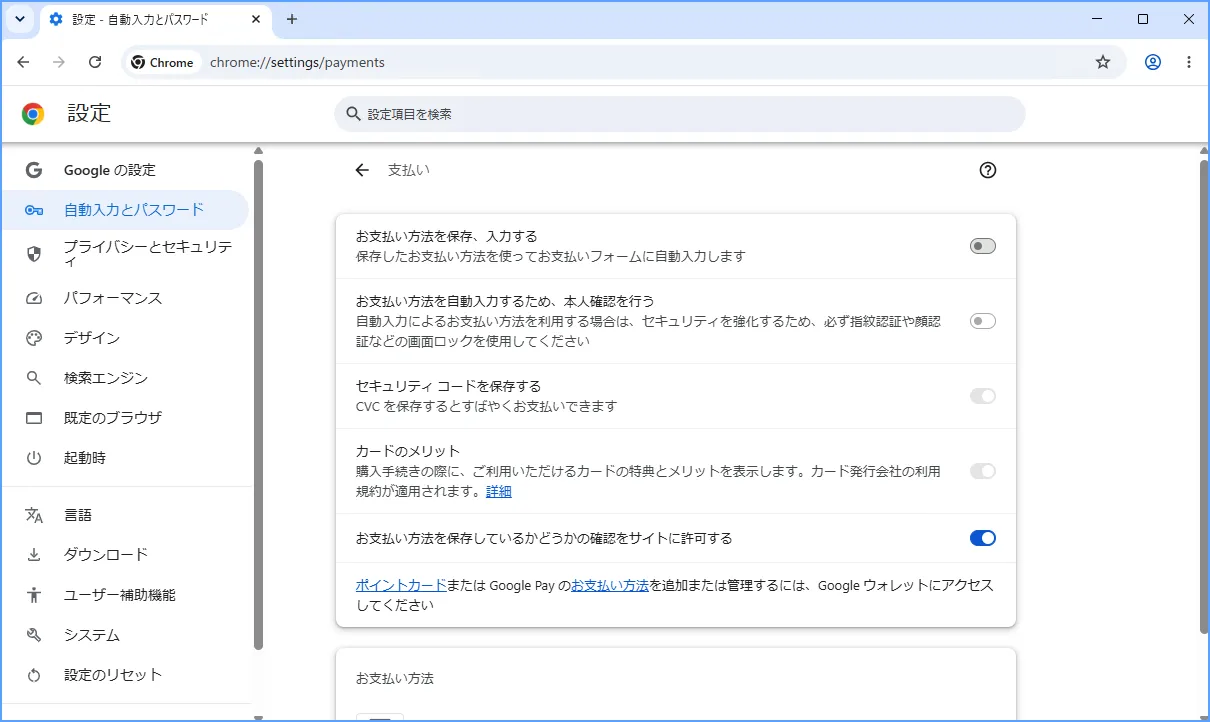Click the 支払い page heading
This screenshot has height=722, width=1210.
[x=409, y=170]
